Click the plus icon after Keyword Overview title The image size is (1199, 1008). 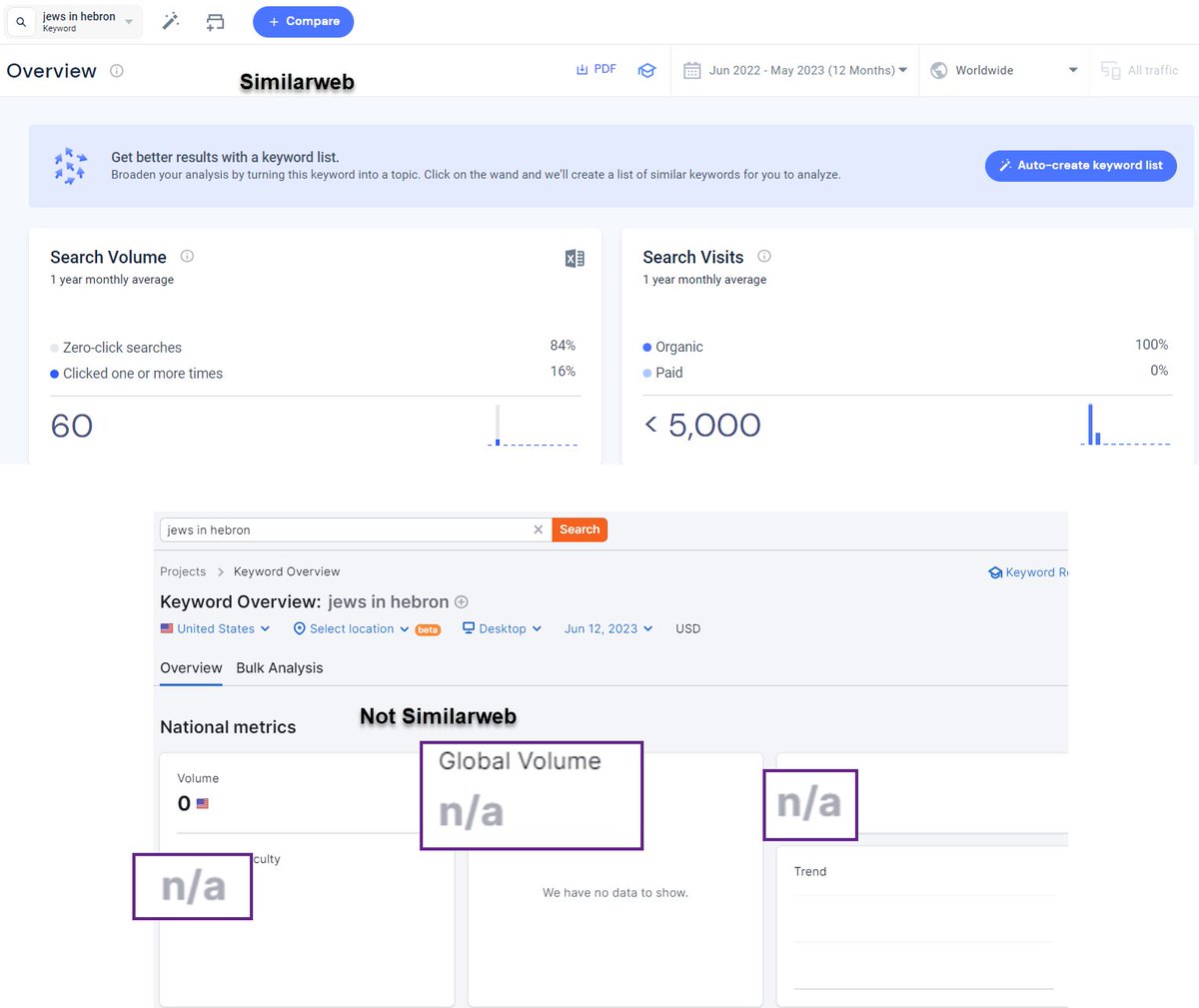click(x=462, y=602)
